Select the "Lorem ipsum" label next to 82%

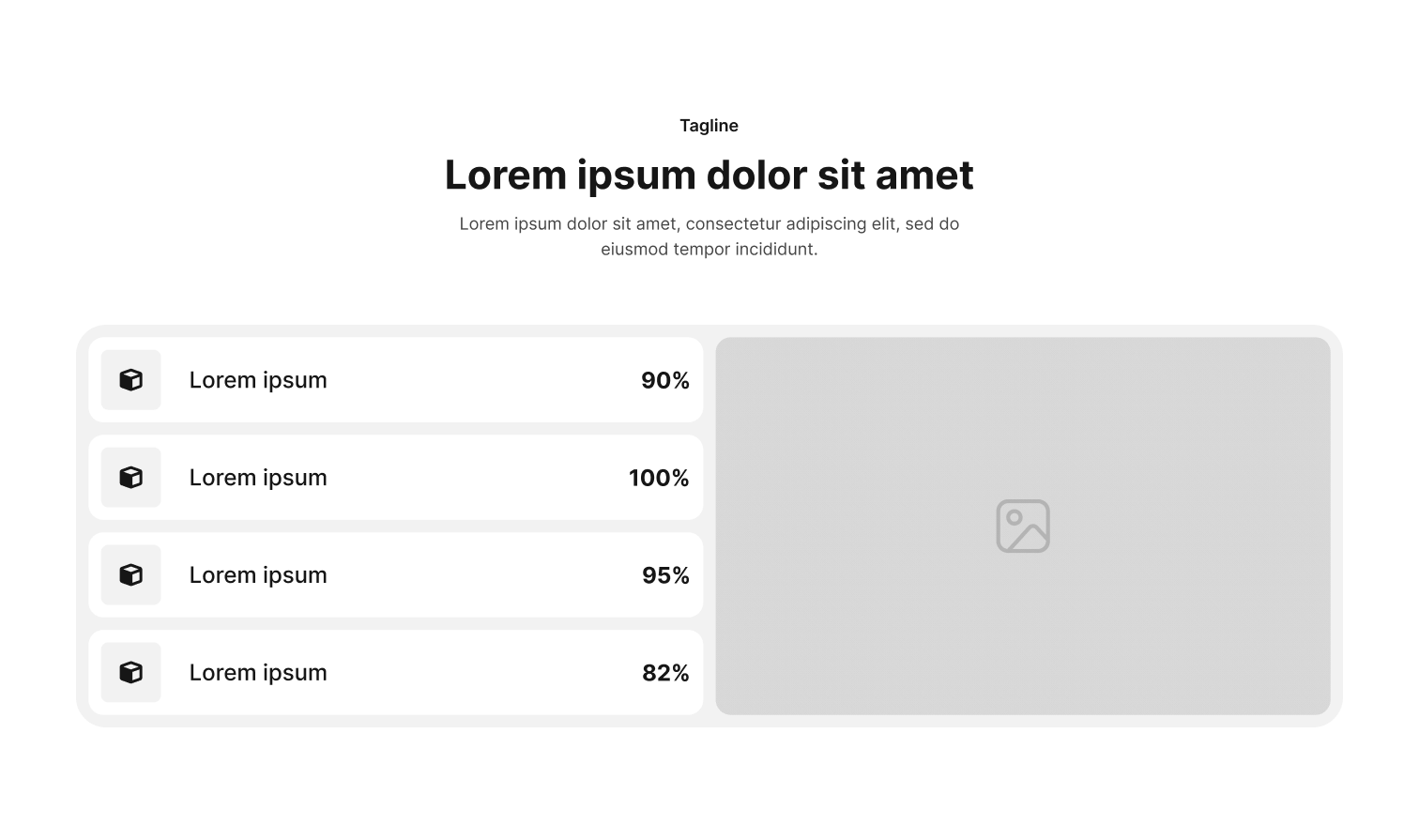[x=258, y=673]
